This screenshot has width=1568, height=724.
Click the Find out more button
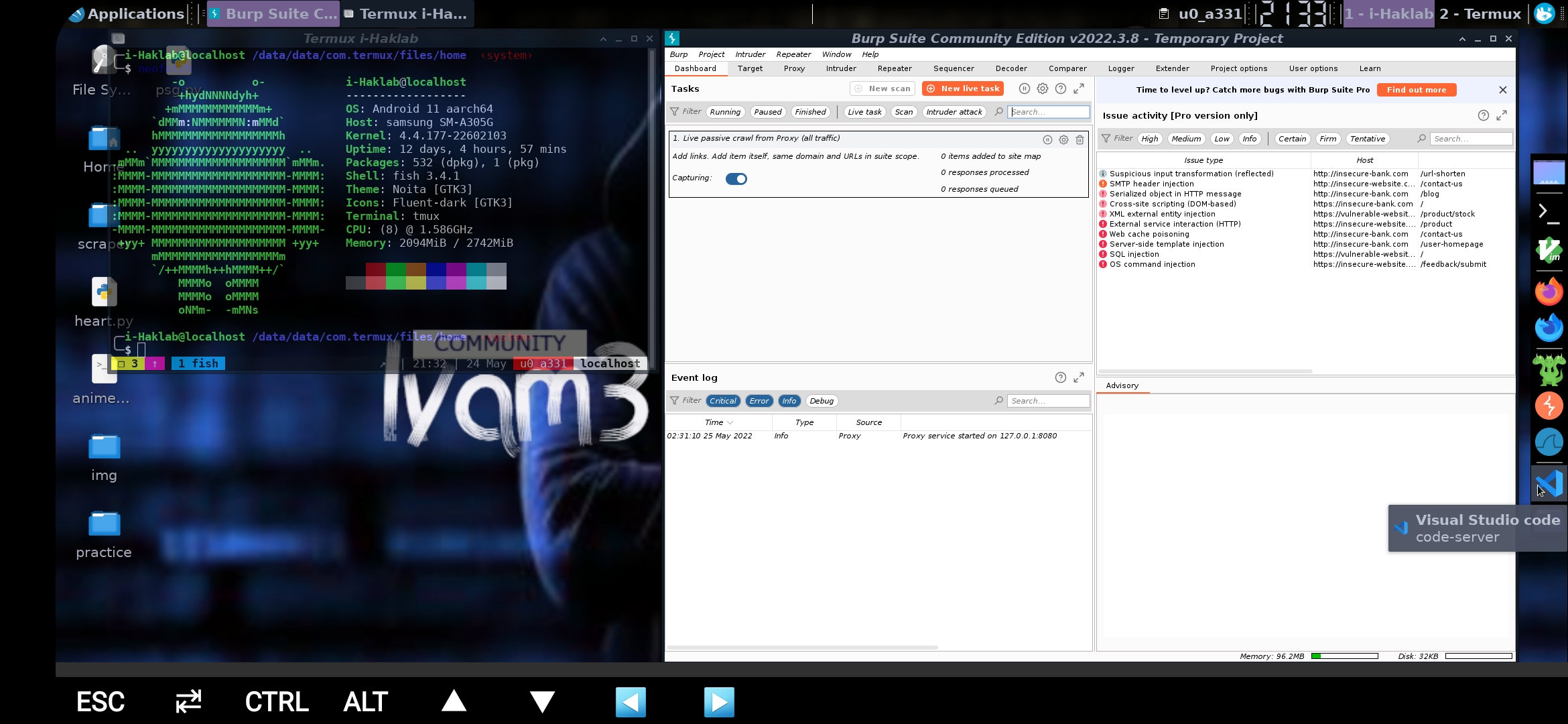[x=1417, y=90]
